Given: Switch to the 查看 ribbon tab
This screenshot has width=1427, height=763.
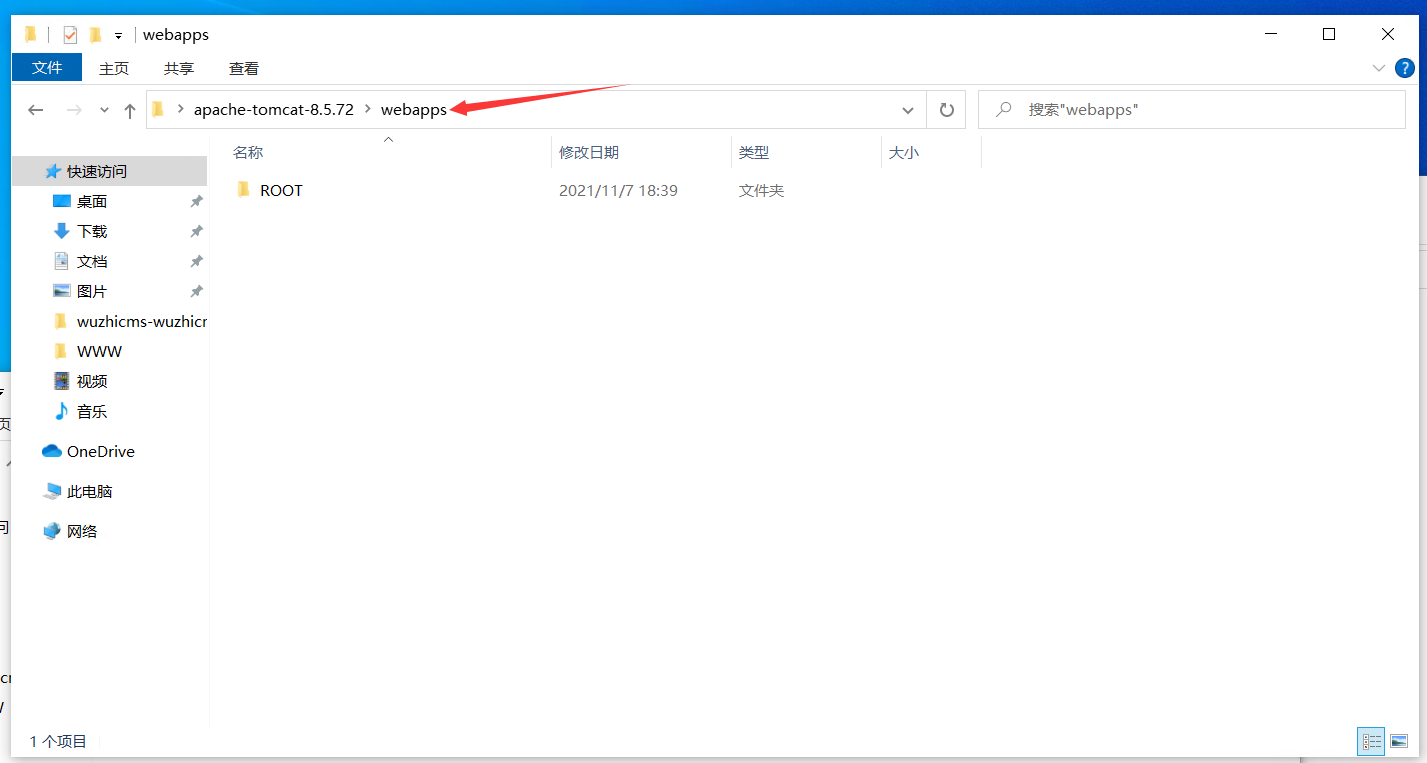Looking at the screenshot, I should (x=244, y=68).
